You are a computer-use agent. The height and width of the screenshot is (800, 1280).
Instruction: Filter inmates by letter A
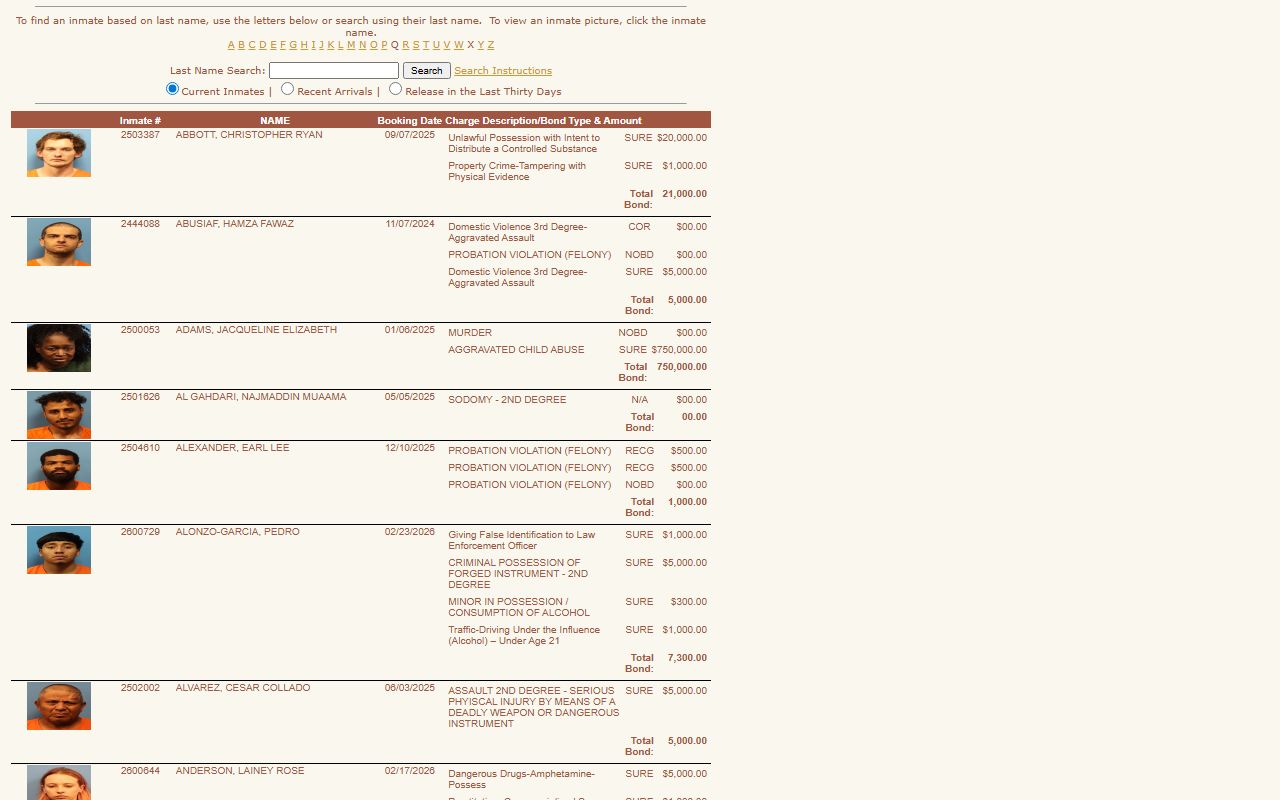coord(231,45)
